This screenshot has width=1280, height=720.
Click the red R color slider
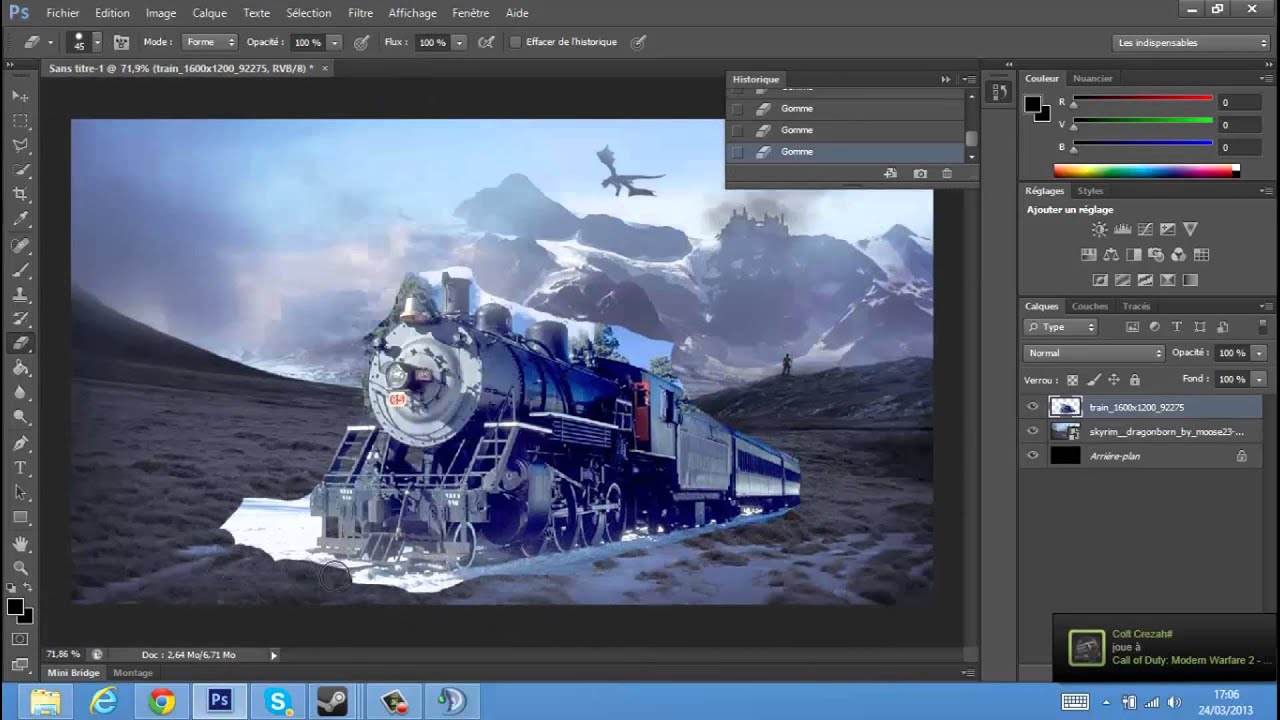tap(1143, 99)
